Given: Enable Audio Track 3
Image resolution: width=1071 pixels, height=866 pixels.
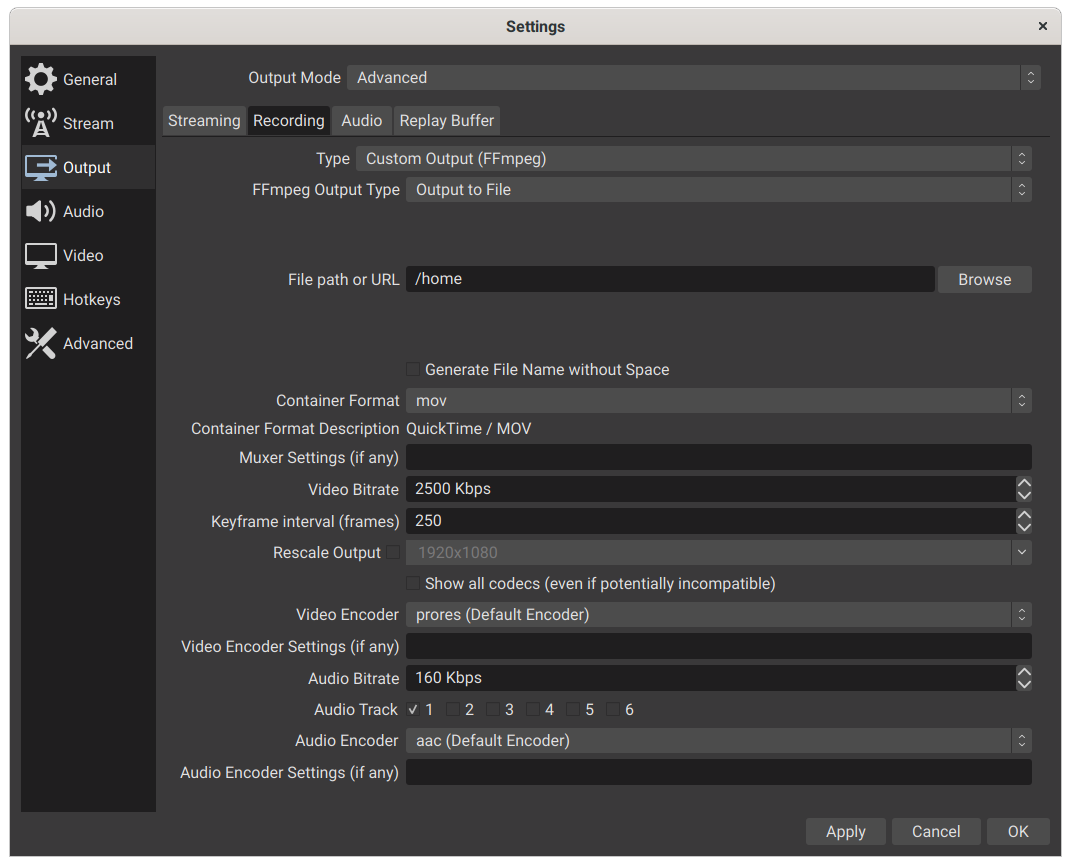Looking at the screenshot, I should pyautogui.click(x=492, y=710).
